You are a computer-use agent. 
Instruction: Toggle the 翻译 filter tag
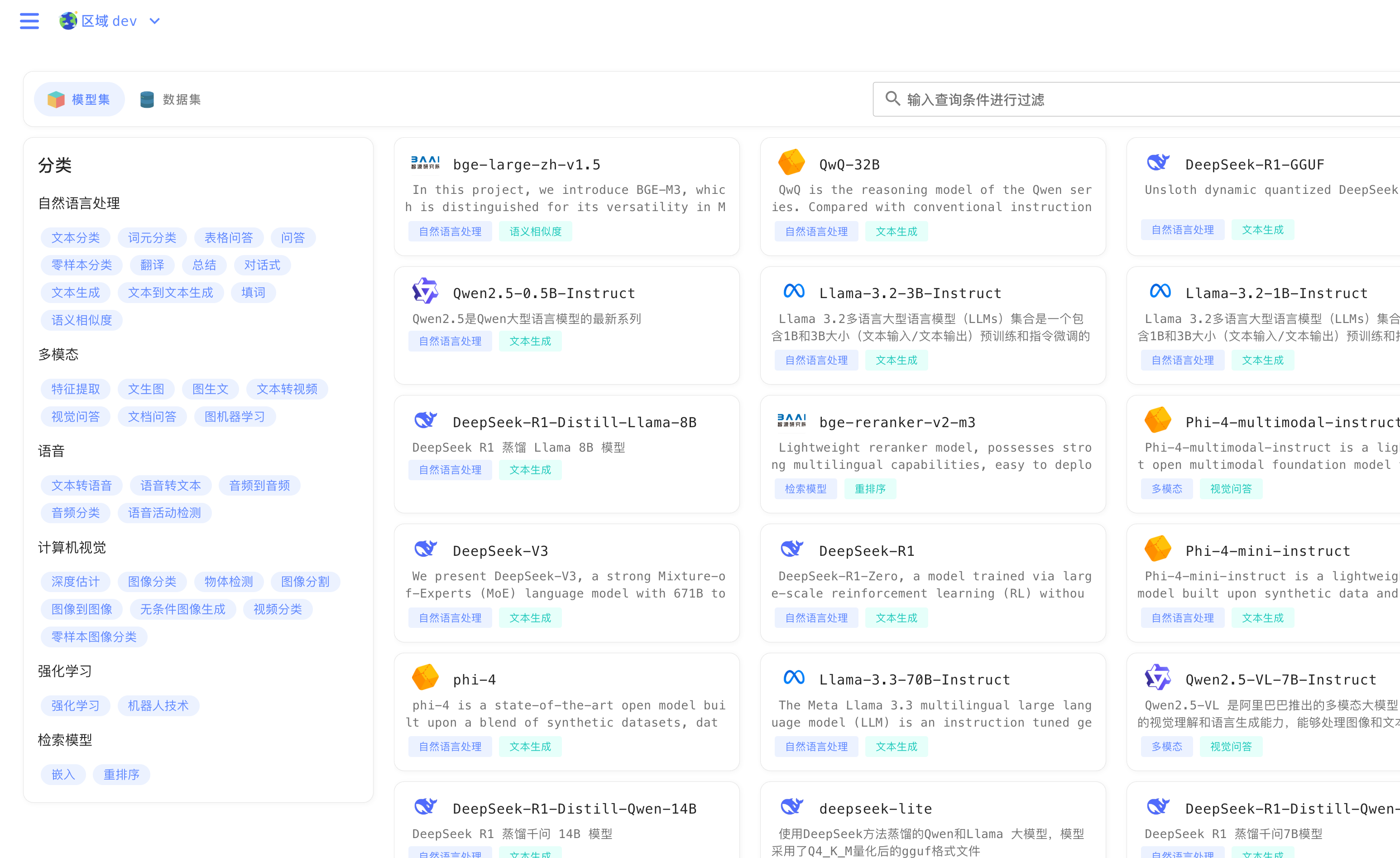[x=152, y=265]
